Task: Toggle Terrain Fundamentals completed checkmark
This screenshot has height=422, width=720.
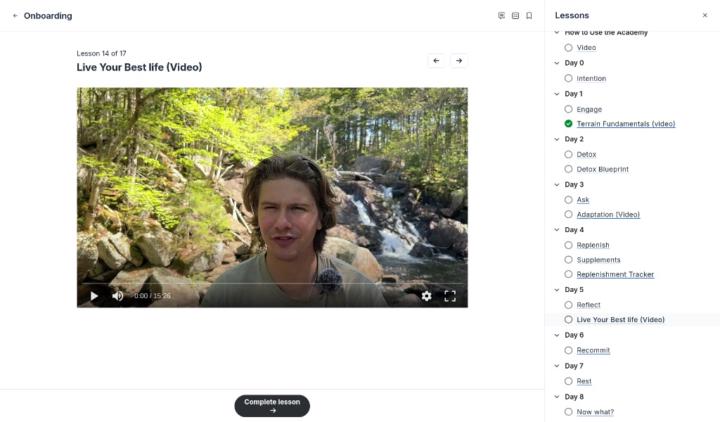Action: click(x=568, y=124)
